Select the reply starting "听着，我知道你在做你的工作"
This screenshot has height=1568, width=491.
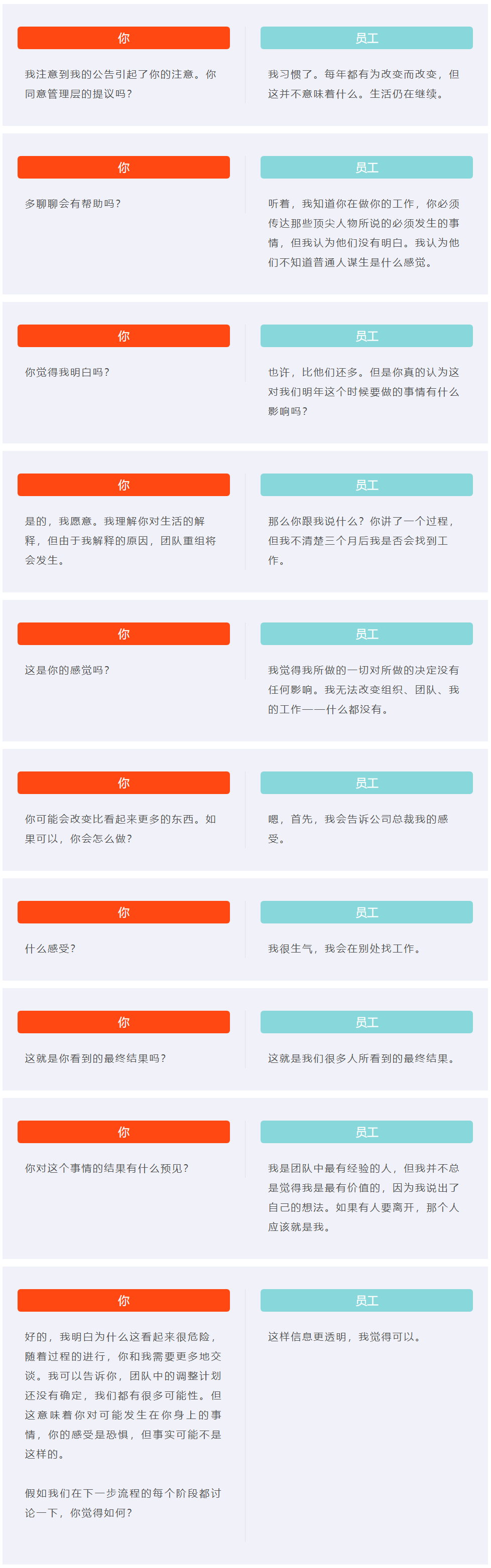click(363, 233)
